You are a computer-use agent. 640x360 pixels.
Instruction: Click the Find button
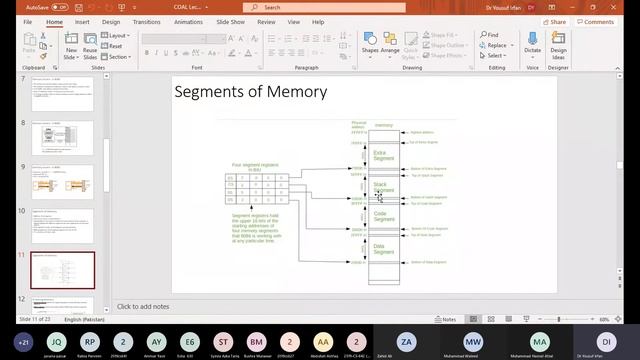coord(489,35)
